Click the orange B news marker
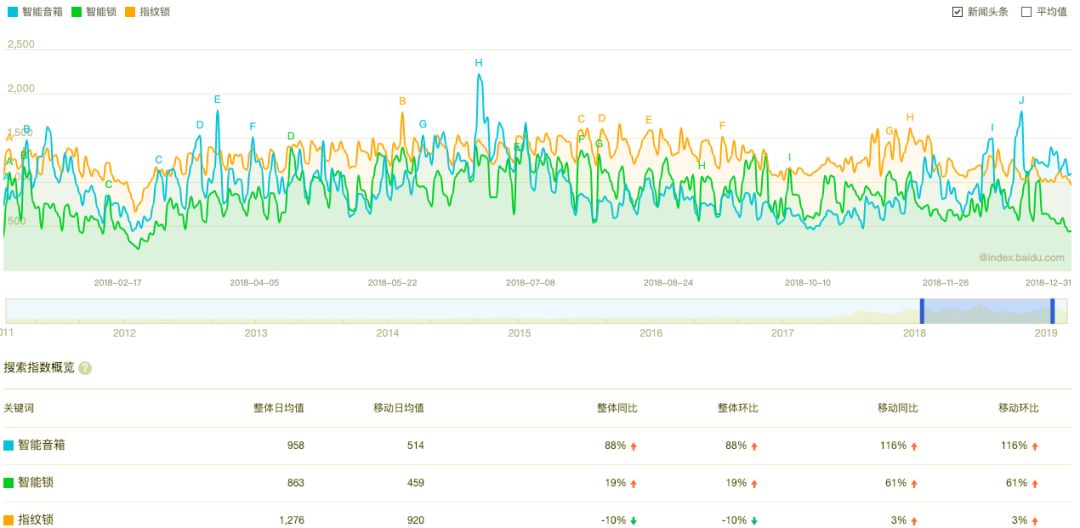Screen dimensions: 1080x528 click(403, 101)
